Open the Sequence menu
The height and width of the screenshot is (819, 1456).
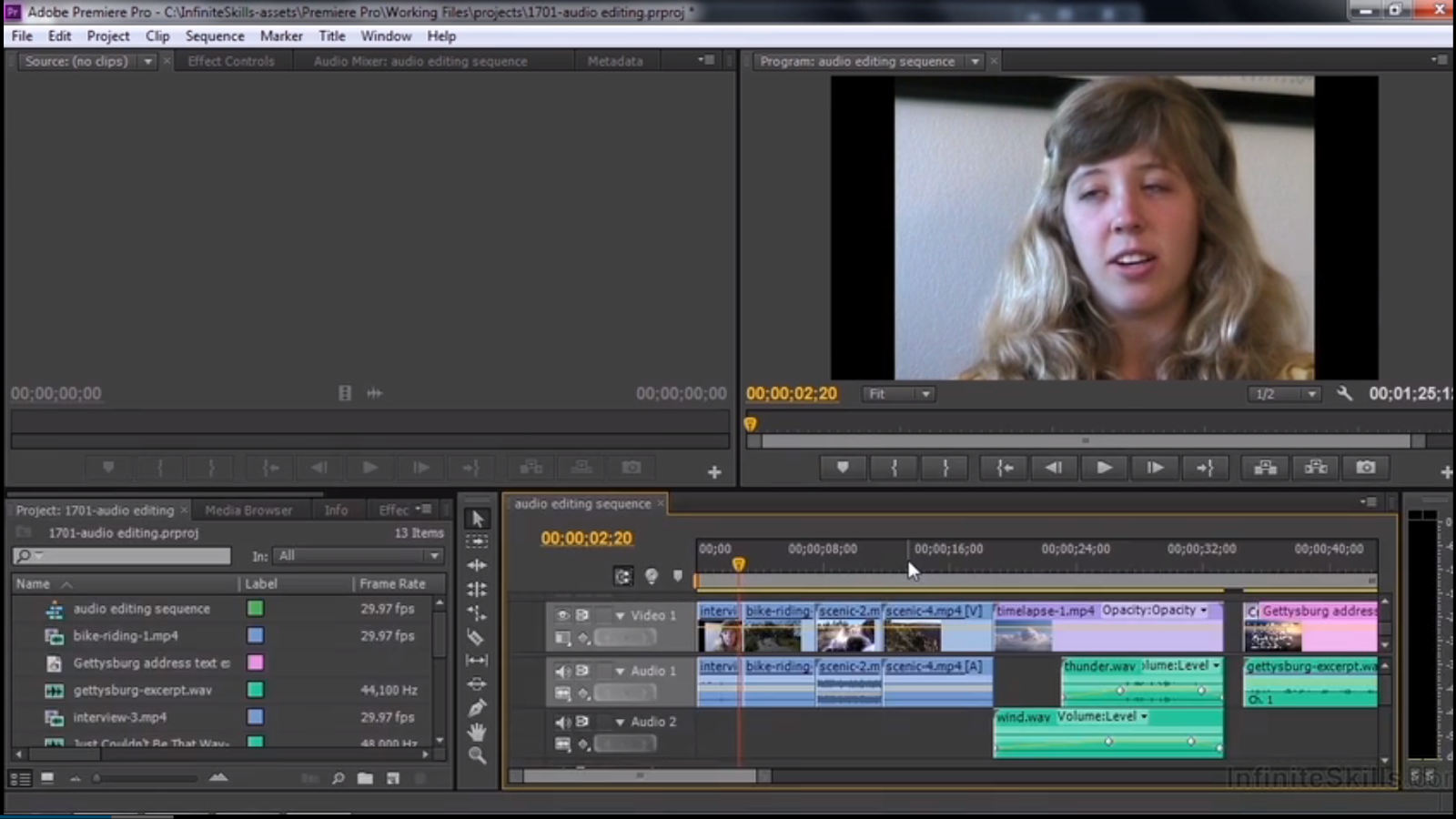(x=215, y=36)
